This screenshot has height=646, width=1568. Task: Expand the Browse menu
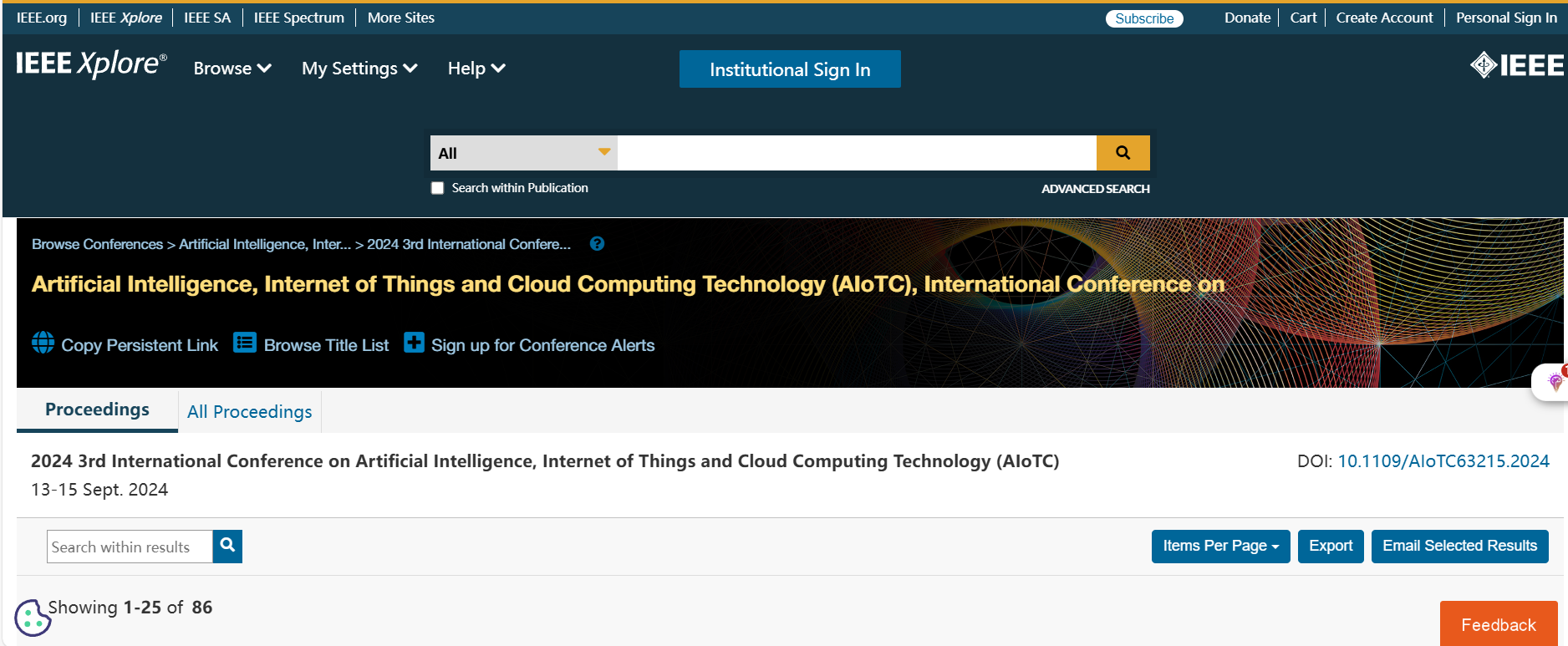point(232,69)
